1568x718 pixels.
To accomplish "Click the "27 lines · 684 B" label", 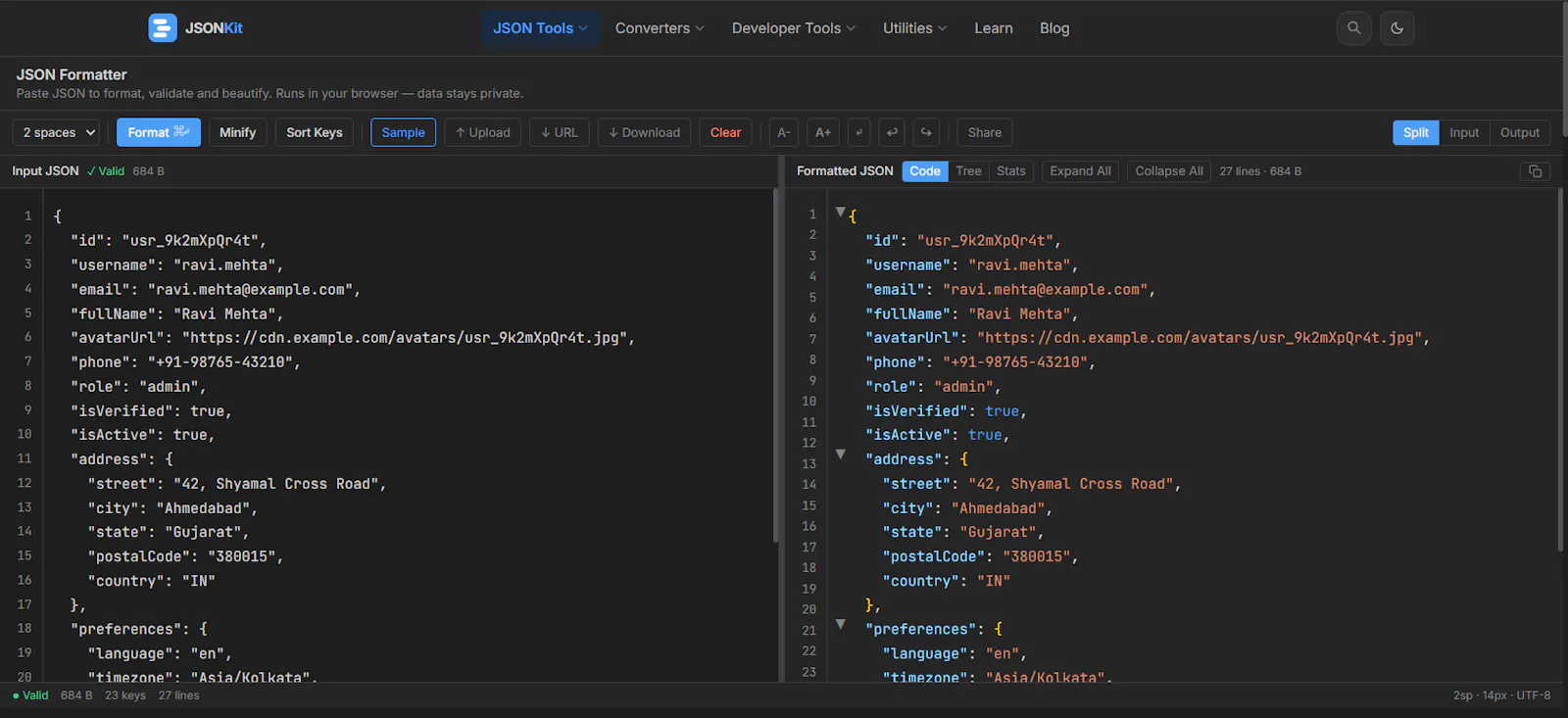I will pyautogui.click(x=1260, y=171).
